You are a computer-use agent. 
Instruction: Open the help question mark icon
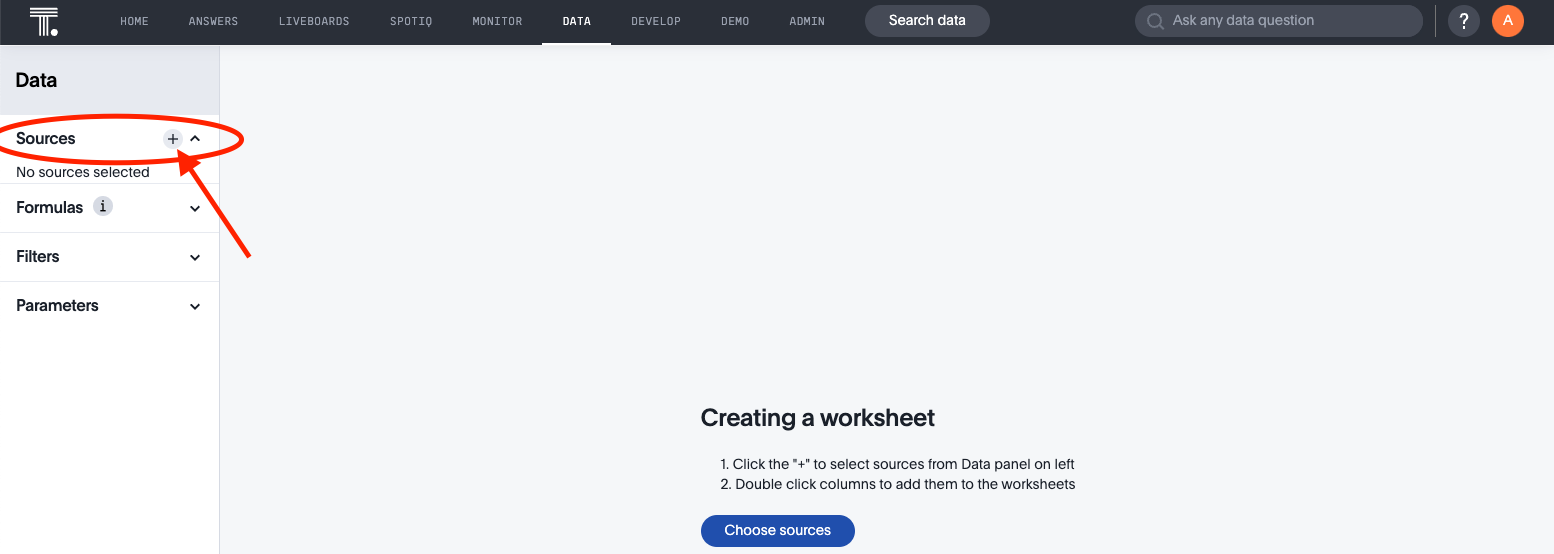pyautogui.click(x=1463, y=21)
